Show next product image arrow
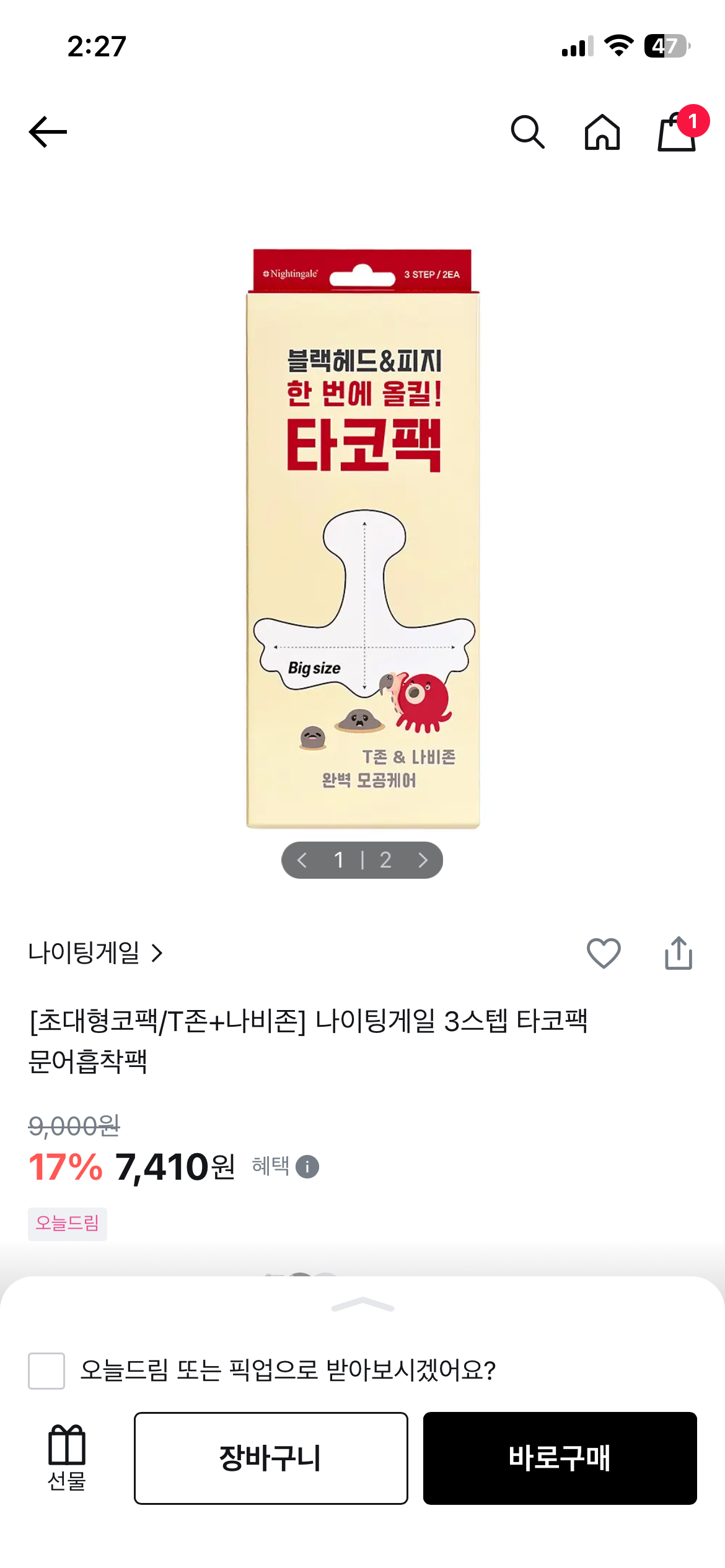Viewport: 725px width, 1568px height. pyautogui.click(x=423, y=860)
